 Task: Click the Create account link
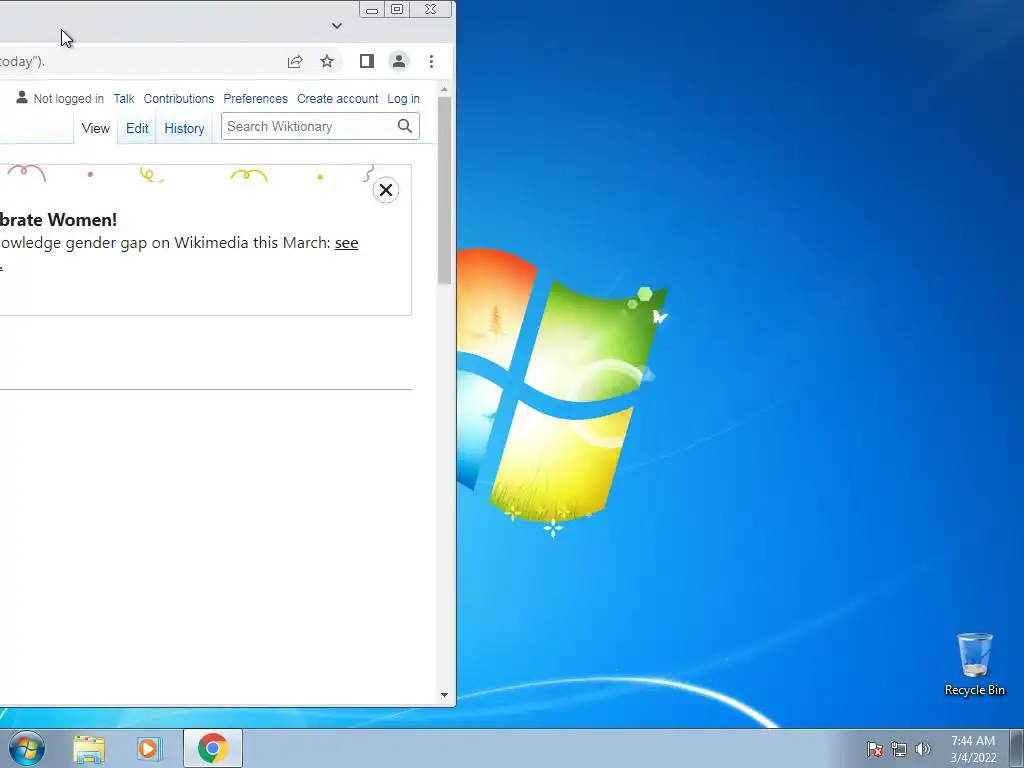(x=338, y=99)
